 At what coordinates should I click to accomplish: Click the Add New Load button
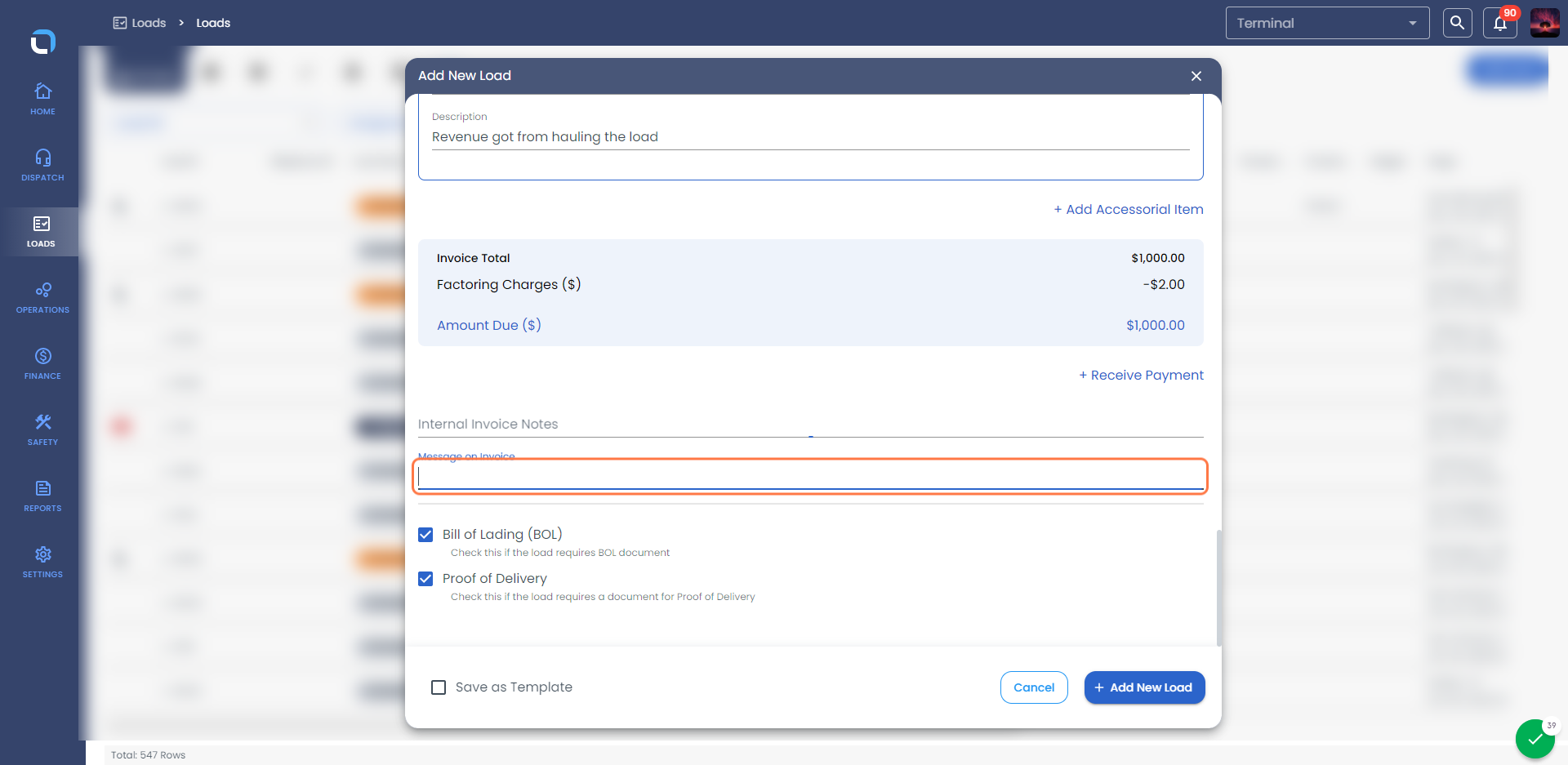tap(1144, 687)
